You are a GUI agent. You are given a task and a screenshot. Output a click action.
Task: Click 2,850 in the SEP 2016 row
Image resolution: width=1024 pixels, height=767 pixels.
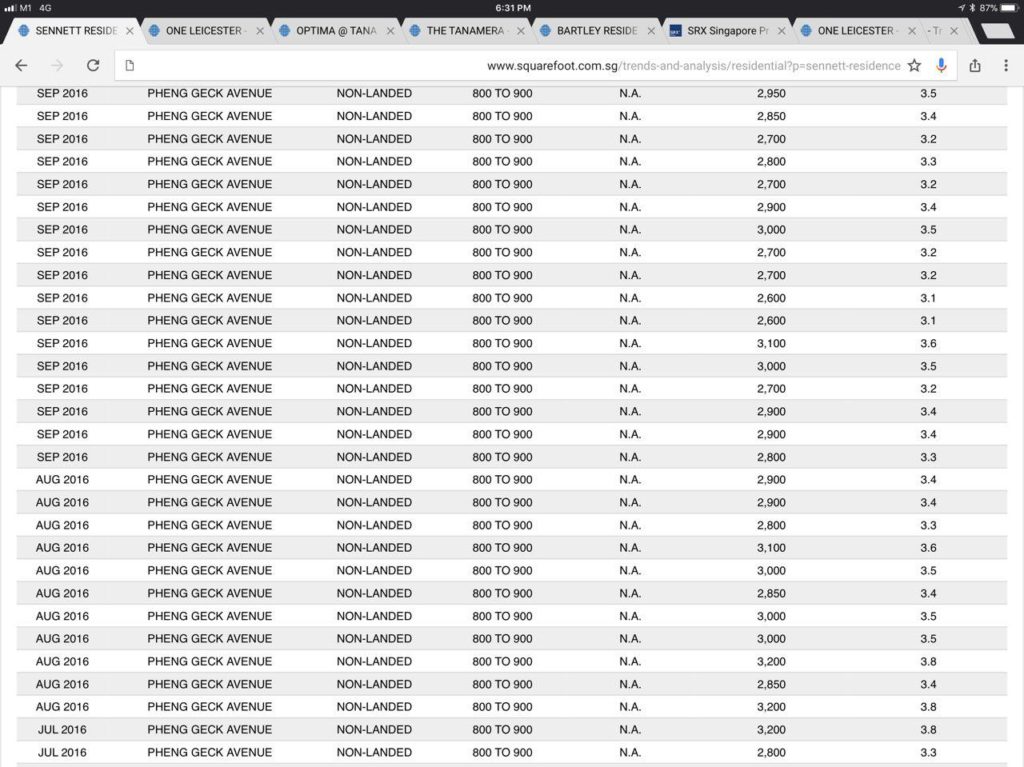(x=771, y=116)
